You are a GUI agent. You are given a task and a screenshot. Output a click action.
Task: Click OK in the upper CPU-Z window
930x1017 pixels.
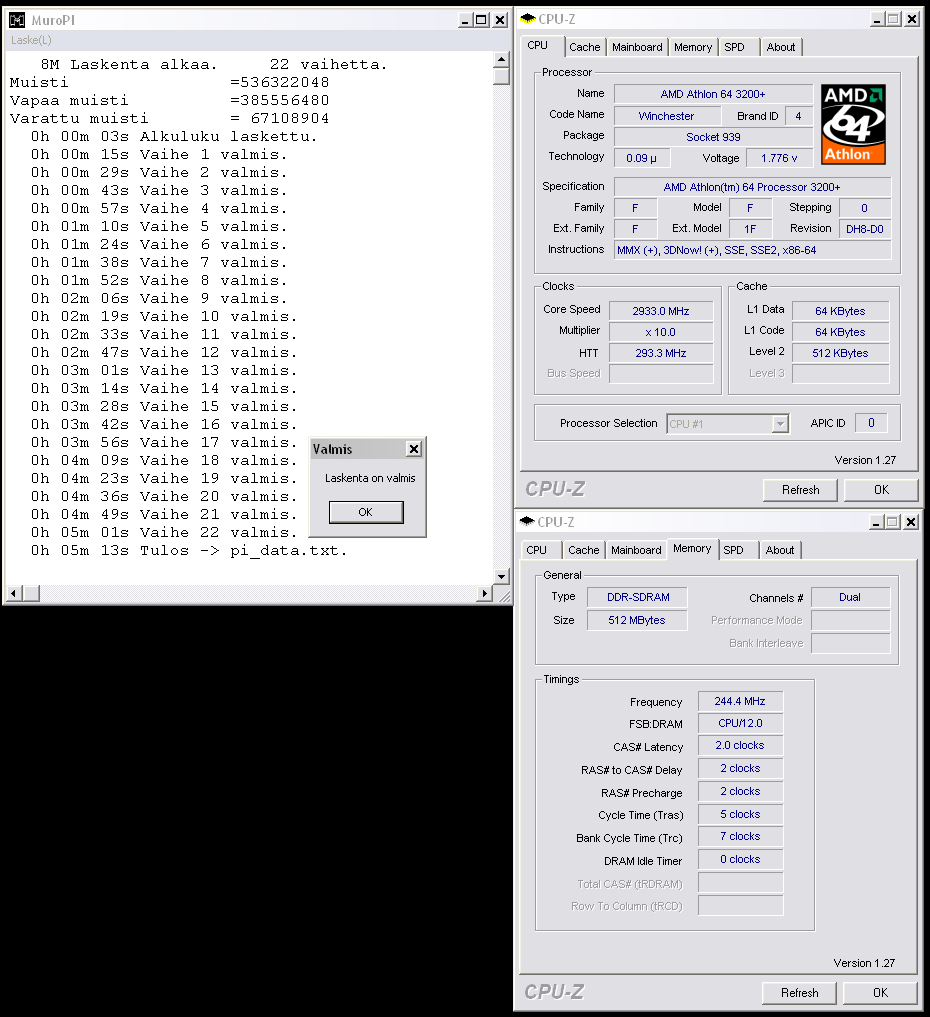[x=881, y=490]
